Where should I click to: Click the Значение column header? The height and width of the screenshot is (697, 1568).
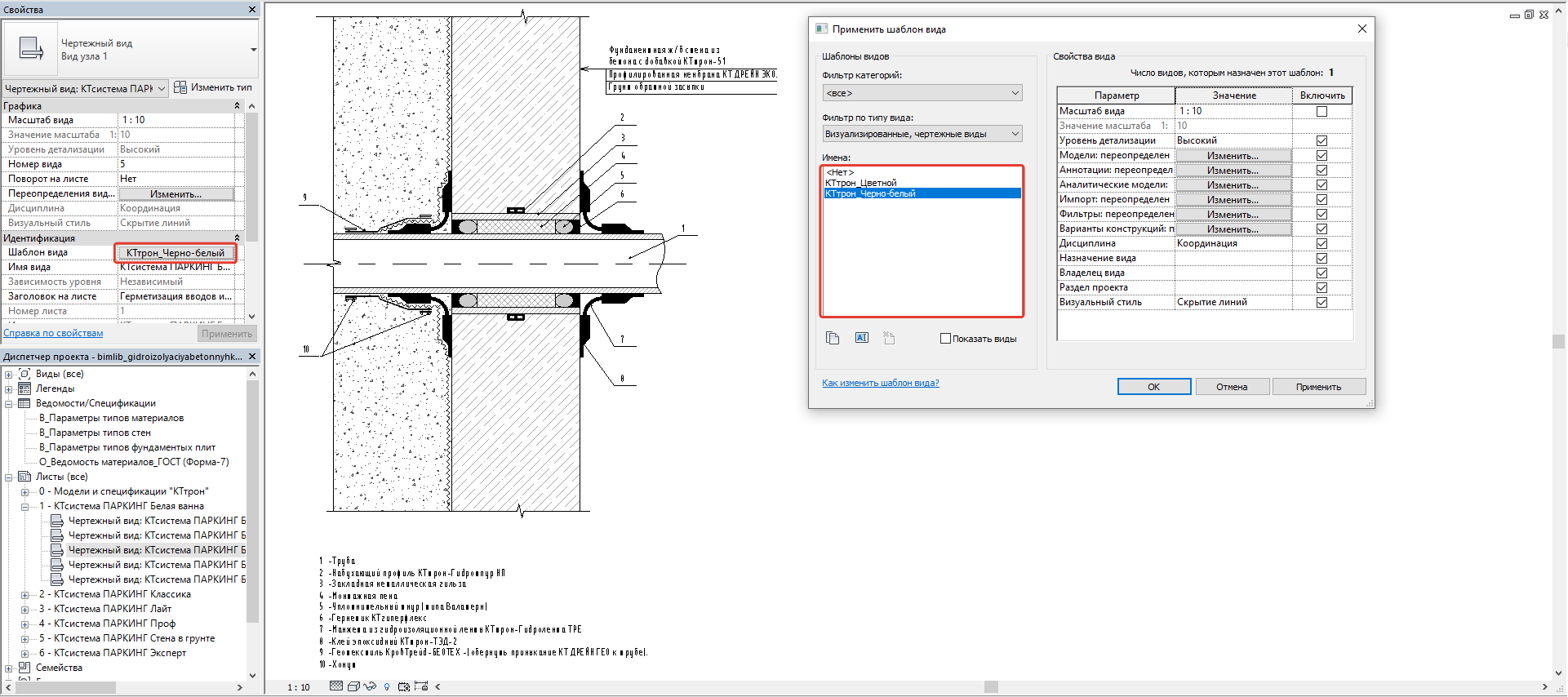(x=1233, y=95)
